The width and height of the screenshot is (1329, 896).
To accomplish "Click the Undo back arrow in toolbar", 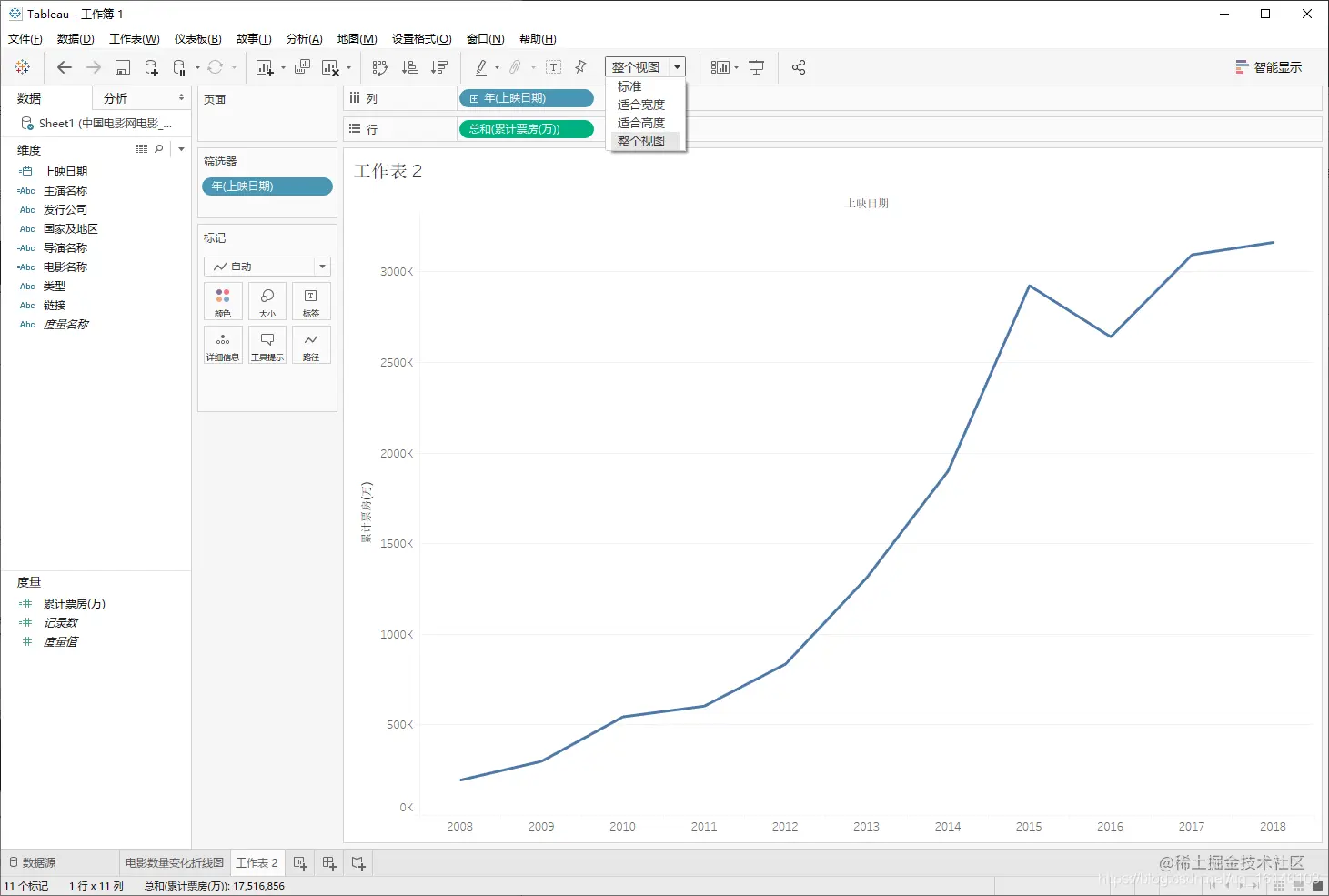I will point(65,67).
